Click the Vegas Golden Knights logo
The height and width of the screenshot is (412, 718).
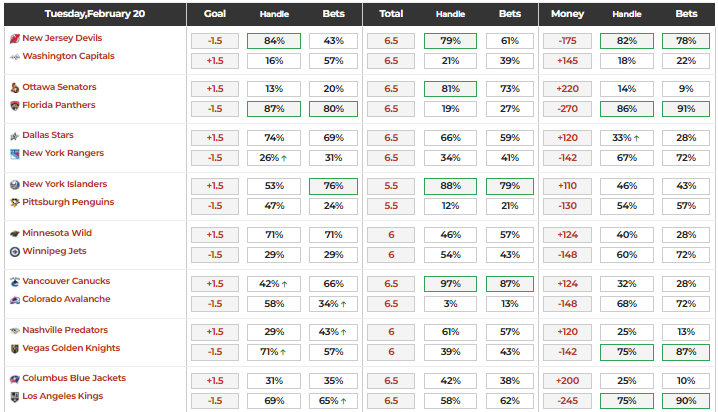coord(14,348)
